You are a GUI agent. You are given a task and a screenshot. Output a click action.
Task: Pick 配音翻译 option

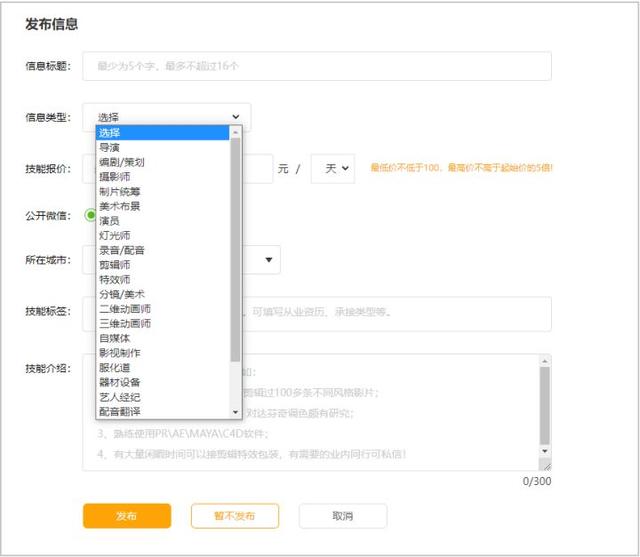[162, 411]
